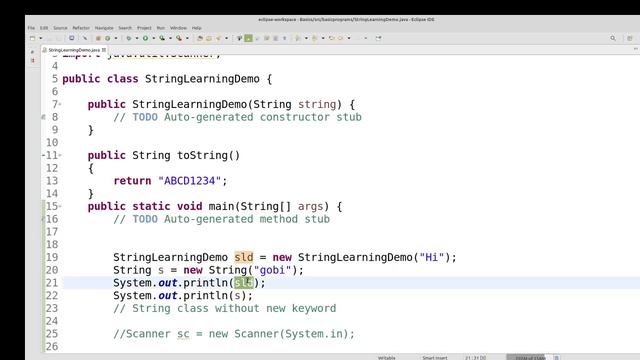
Task: Click the class name StringLearningDemo on line 5
Action: [202, 79]
